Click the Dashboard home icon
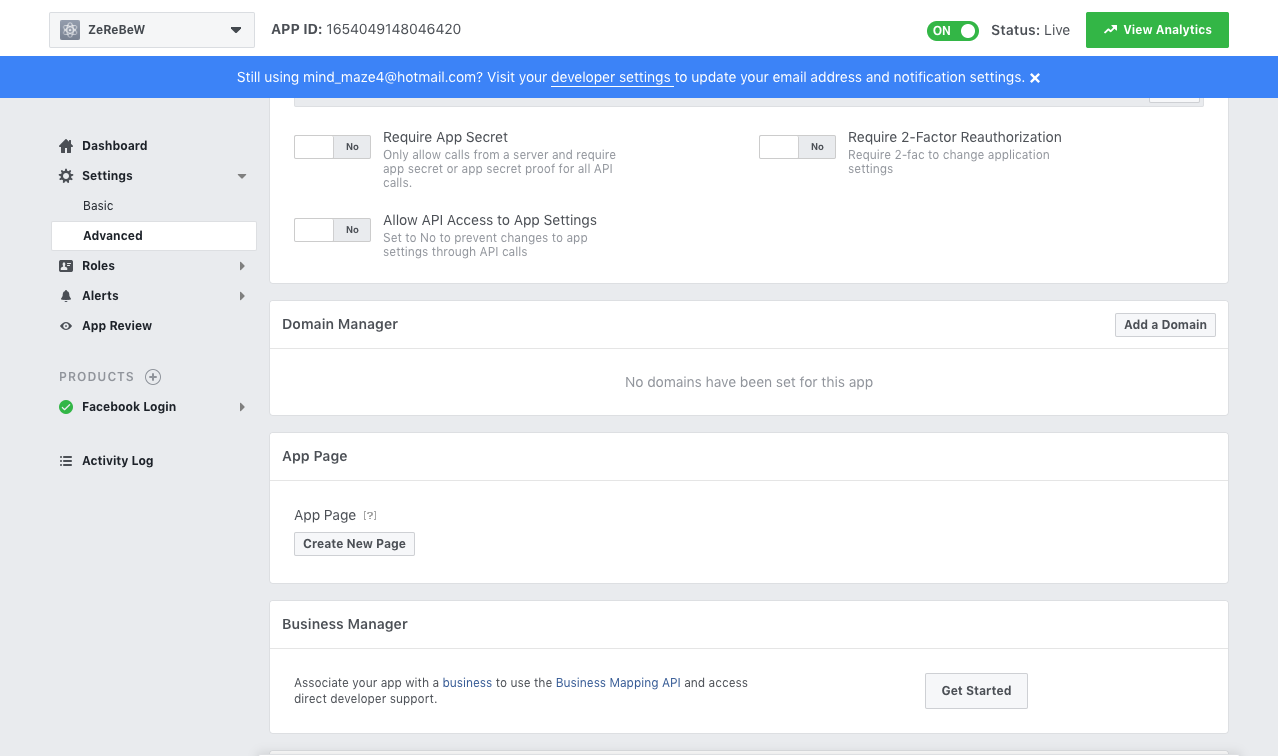1278x756 pixels. tap(66, 146)
